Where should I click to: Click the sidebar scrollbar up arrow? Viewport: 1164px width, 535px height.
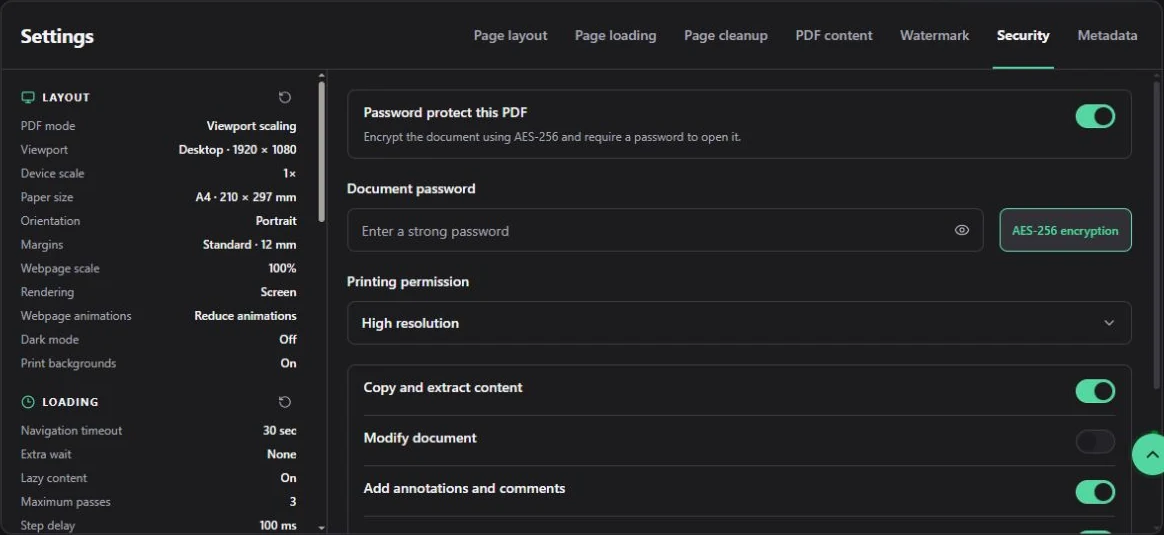(321, 76)
